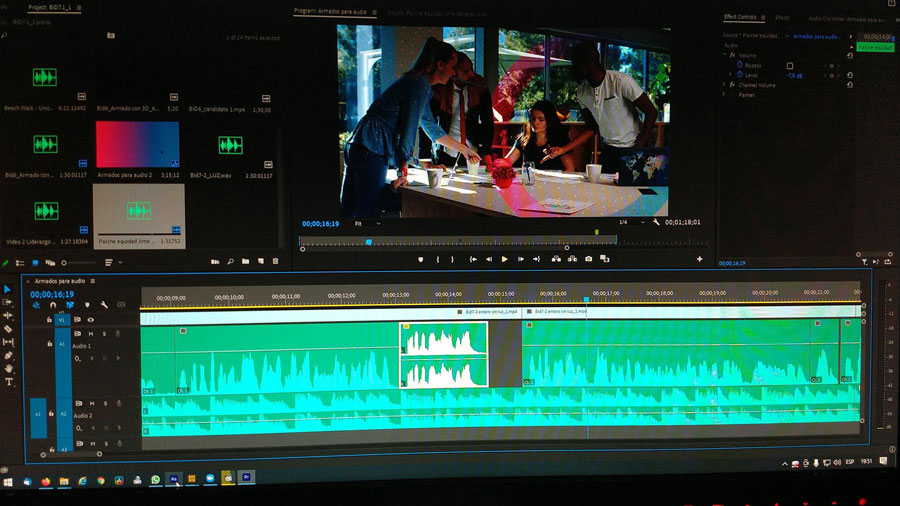Open the Project panel sort icons dropdown
900x506 pixels.
(112, 263)
